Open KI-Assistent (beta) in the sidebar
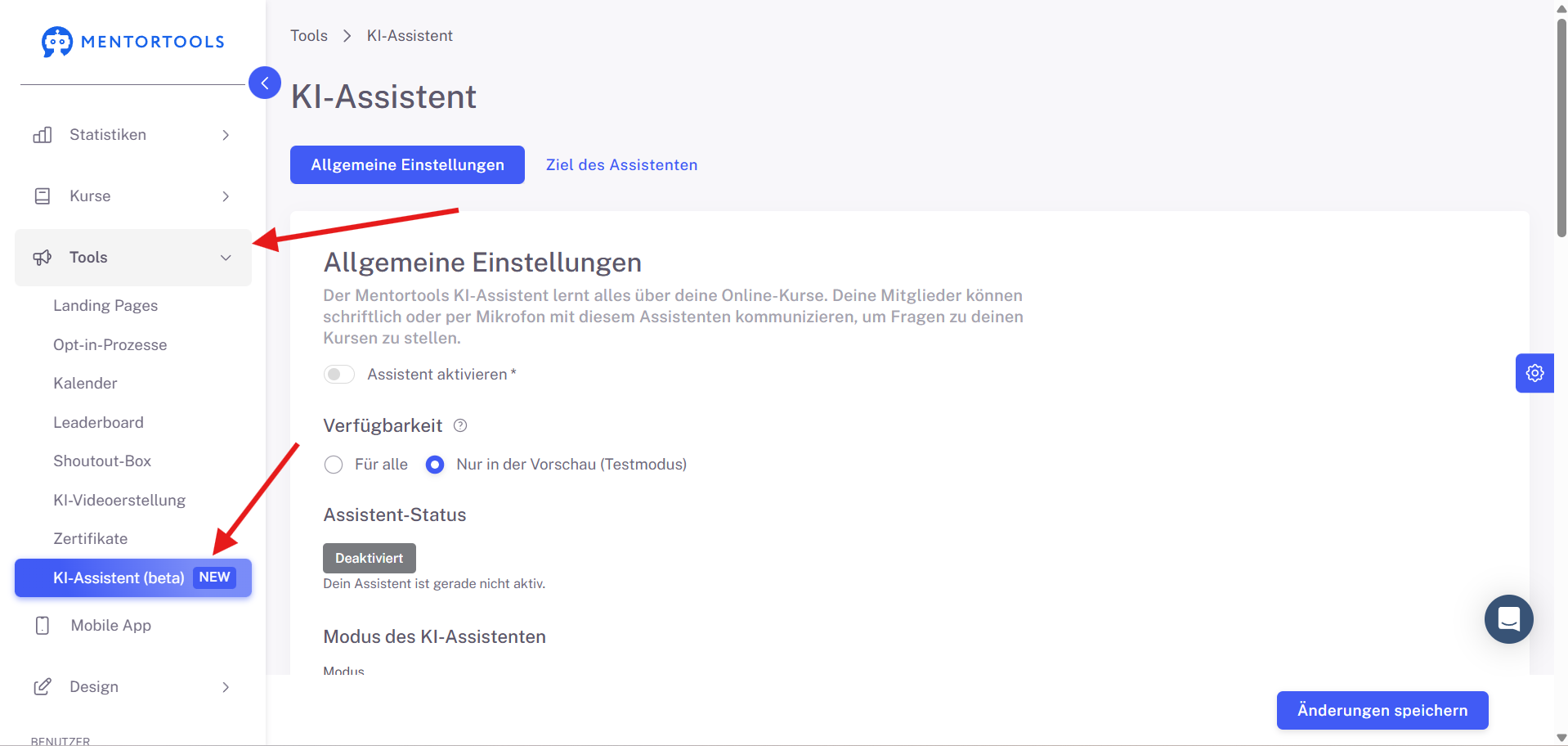This screenshot has height=746, width=1568. pyautogui.click(x=133, y=578)
